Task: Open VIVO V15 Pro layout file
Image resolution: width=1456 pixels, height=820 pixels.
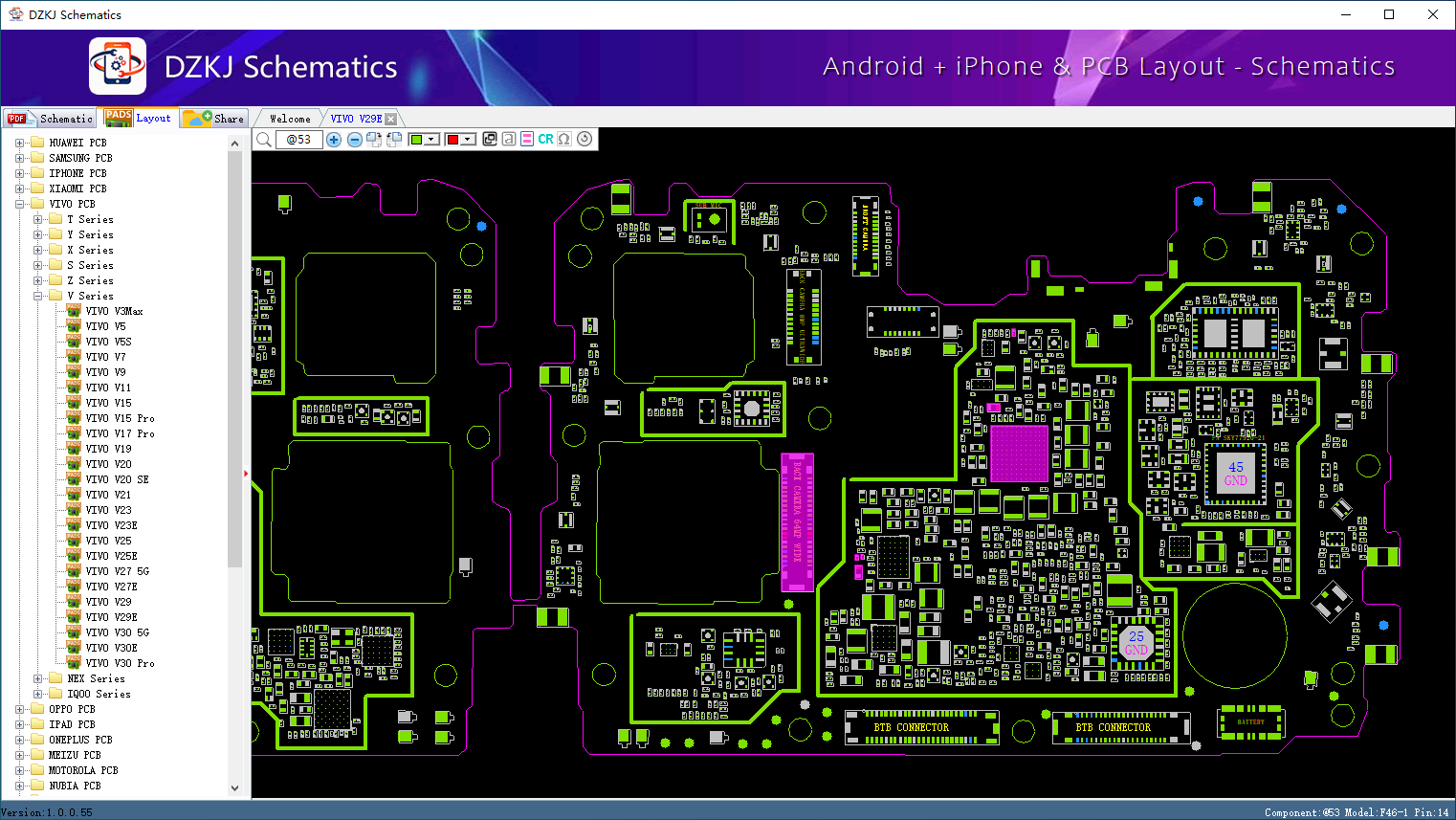Action: 120,418
